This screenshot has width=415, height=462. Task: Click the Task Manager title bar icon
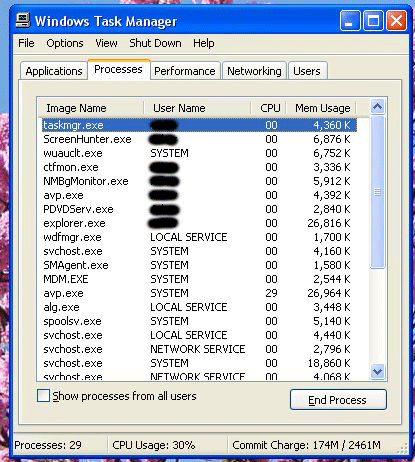click(x=23, y=21)
